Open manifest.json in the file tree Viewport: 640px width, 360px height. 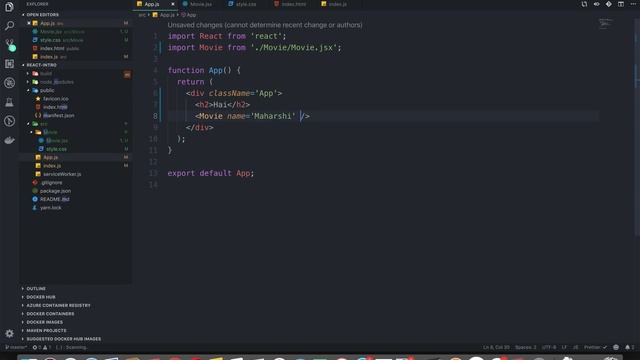(58, 116)
